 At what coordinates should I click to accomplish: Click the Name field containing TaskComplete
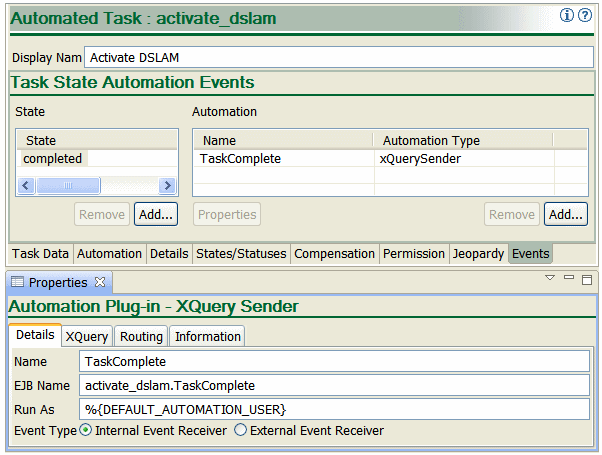(334, 361)
